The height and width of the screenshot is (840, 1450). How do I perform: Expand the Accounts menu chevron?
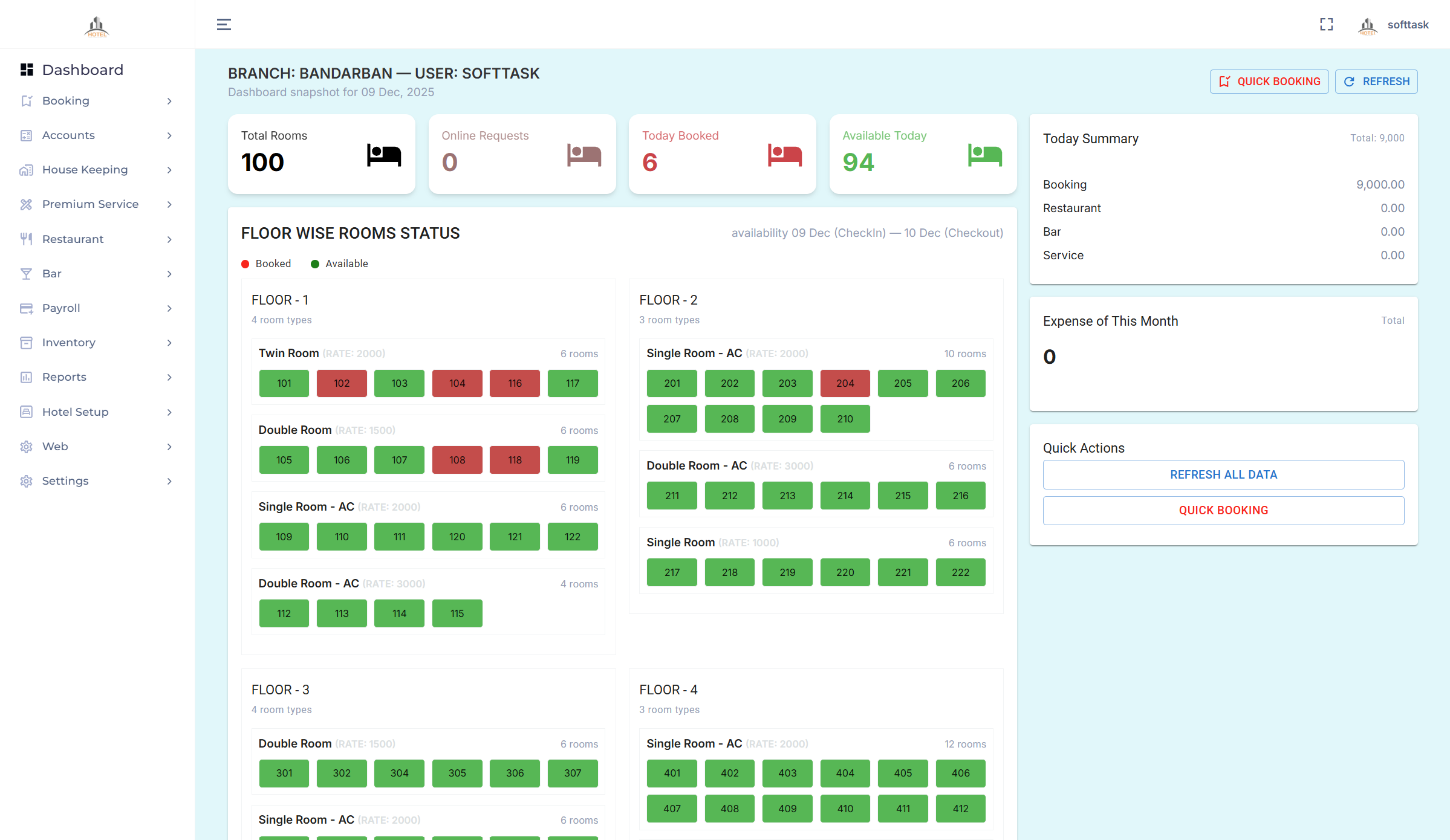click(x=169, y=135)
